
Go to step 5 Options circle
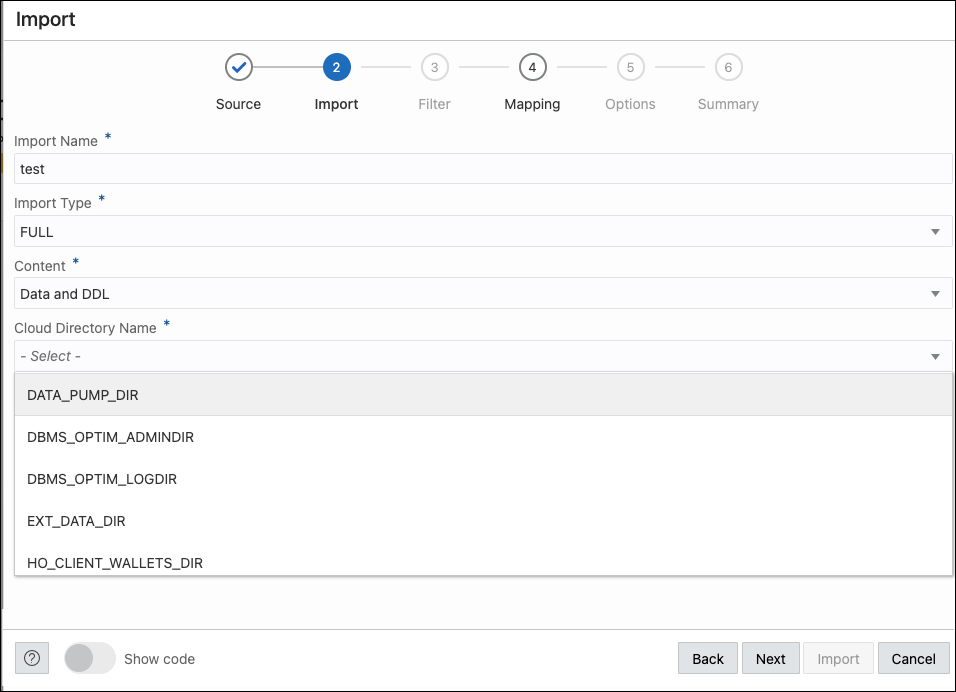pos(630,67)
